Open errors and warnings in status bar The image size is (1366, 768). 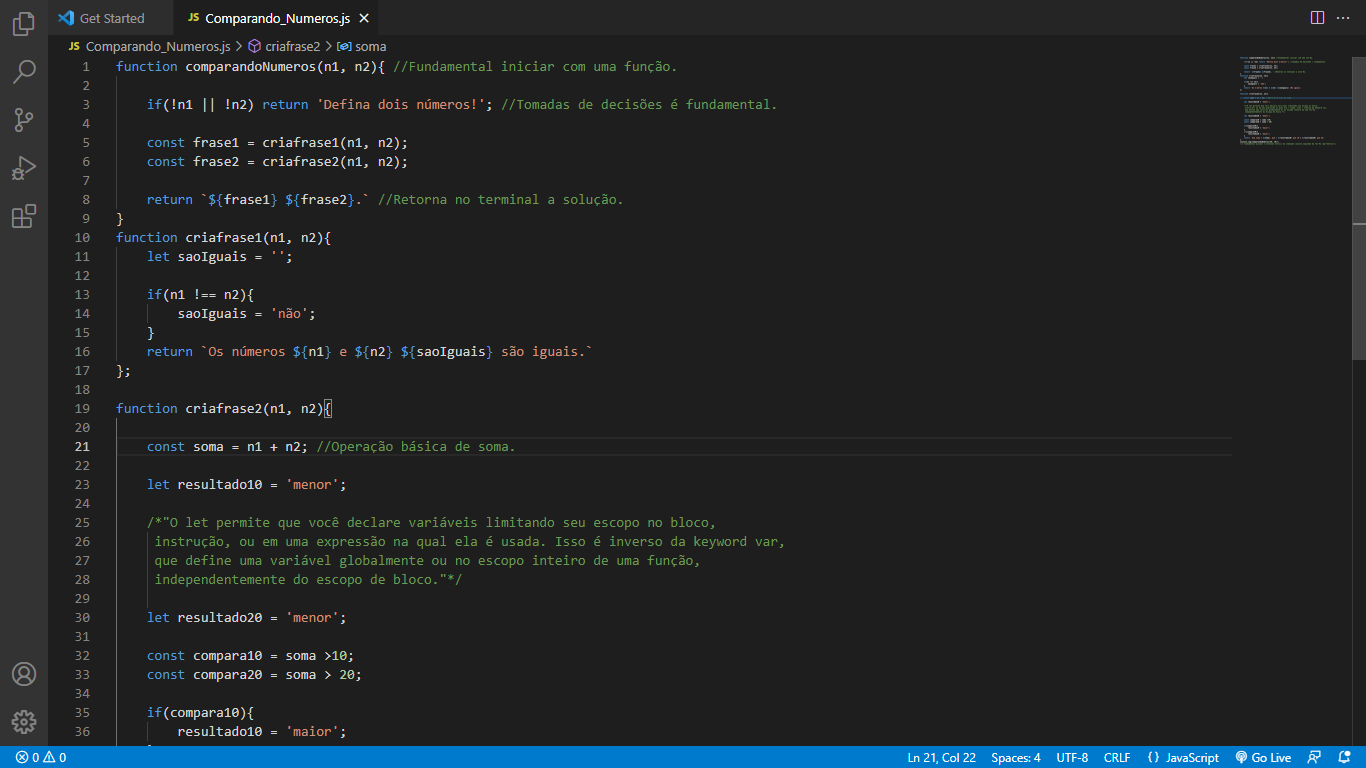40,757
